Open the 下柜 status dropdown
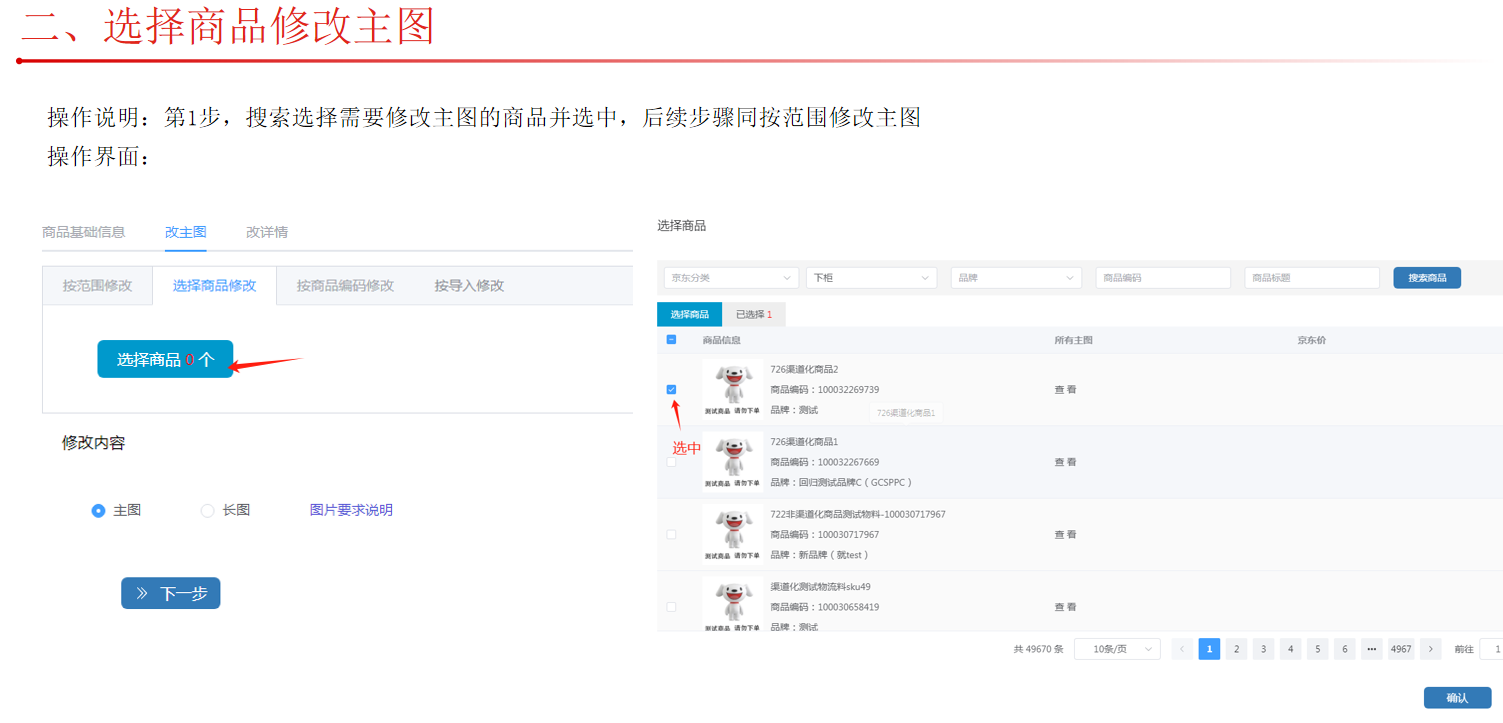This screenshot has height=723, width=1503. point(870,278)
